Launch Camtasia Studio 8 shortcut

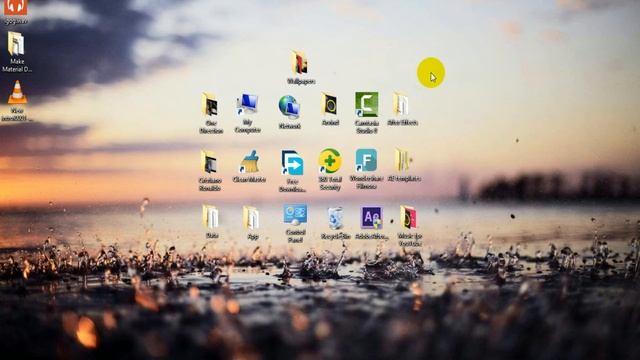[x=367, y=104]
